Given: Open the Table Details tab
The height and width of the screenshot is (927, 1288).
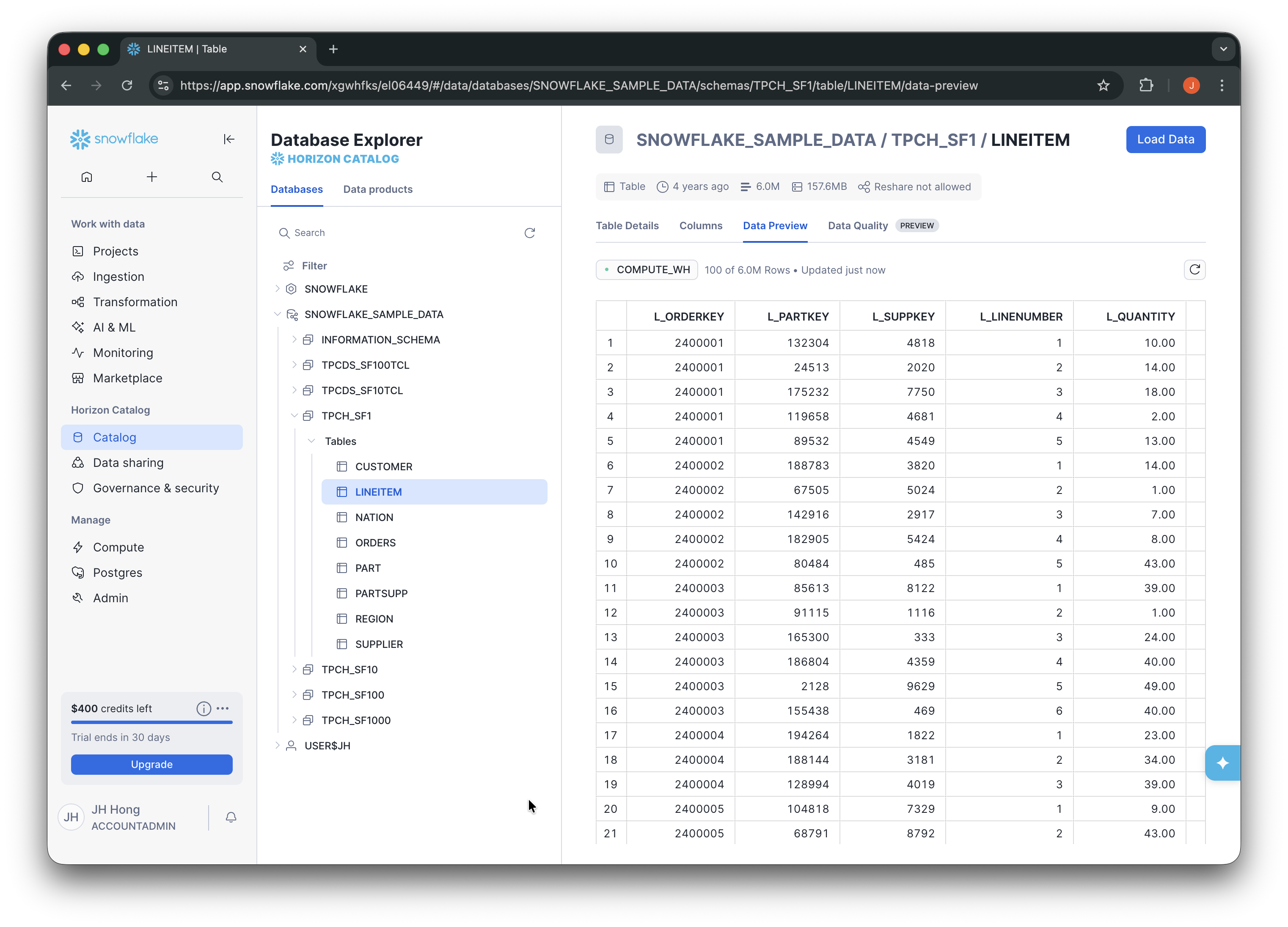Looking at the screenshot, I should pos(627,226).
